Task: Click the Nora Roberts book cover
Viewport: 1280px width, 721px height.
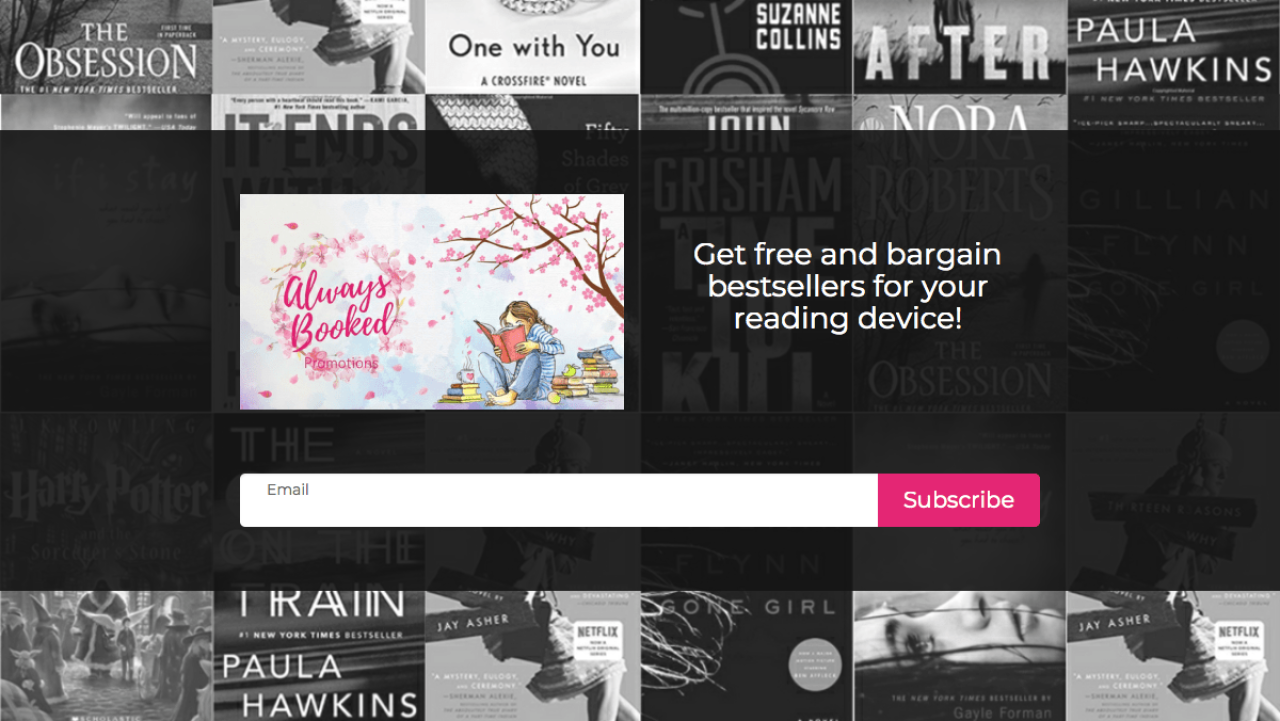Action: click(x=959, y=253)
